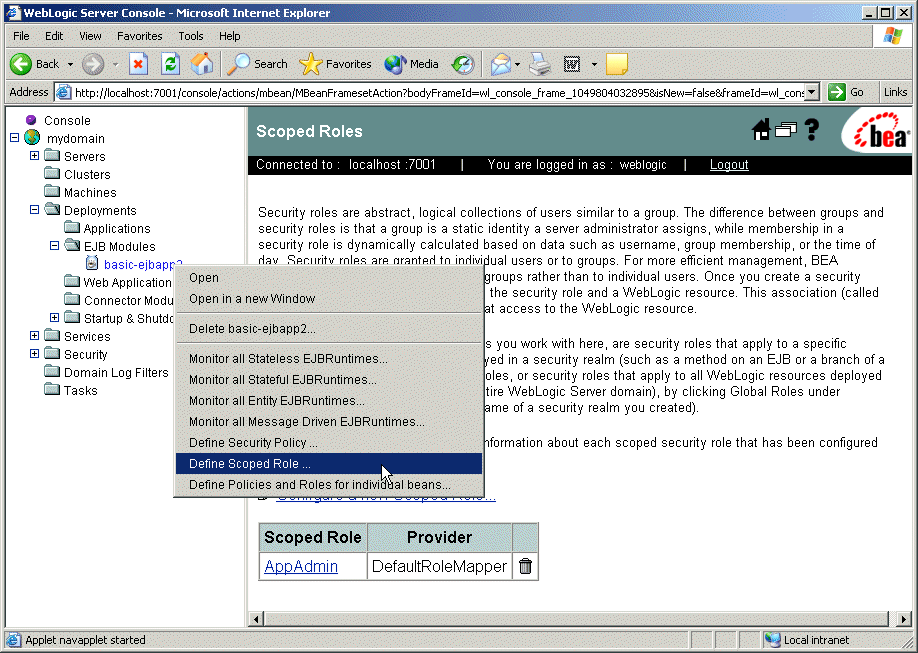Click the purple Console node icon
This screenshot has width=918, height=653.
31,120
